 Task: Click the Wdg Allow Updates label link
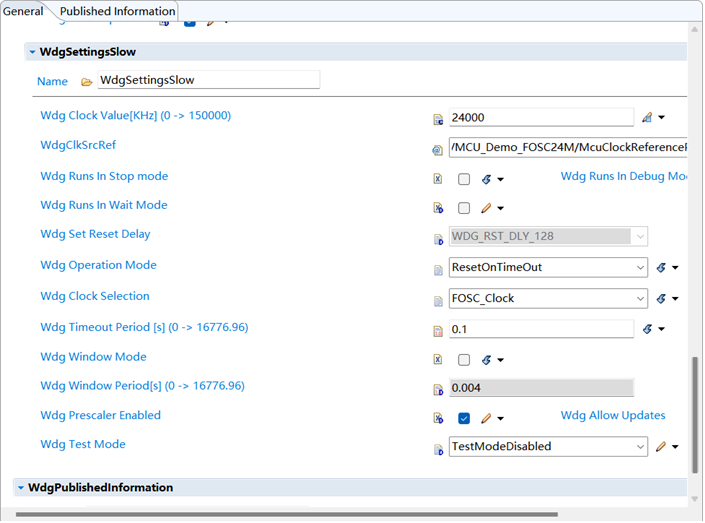pos(612,416)
